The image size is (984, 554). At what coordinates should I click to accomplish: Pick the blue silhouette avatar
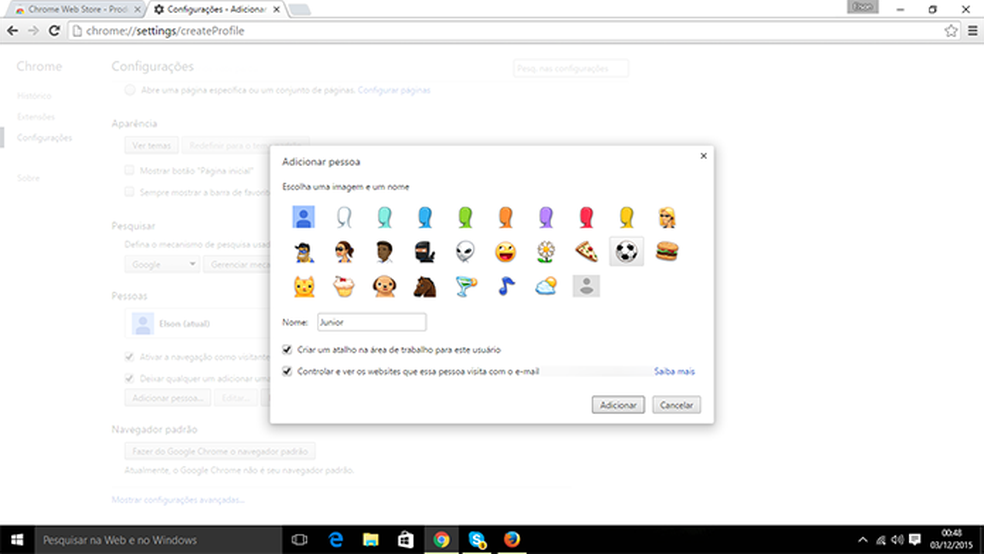coord(425,217)
